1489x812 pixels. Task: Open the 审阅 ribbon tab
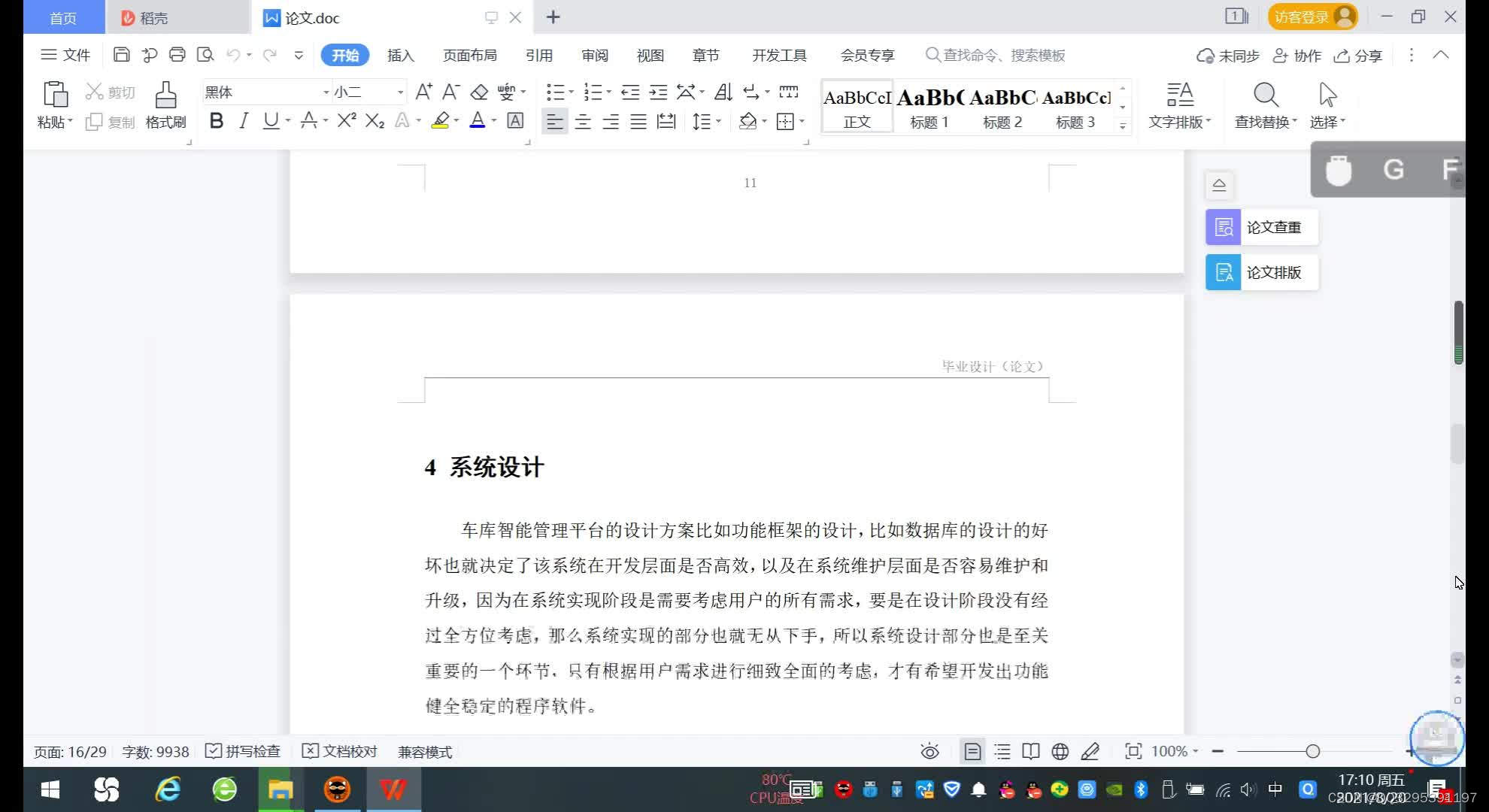tap(595, 56)
